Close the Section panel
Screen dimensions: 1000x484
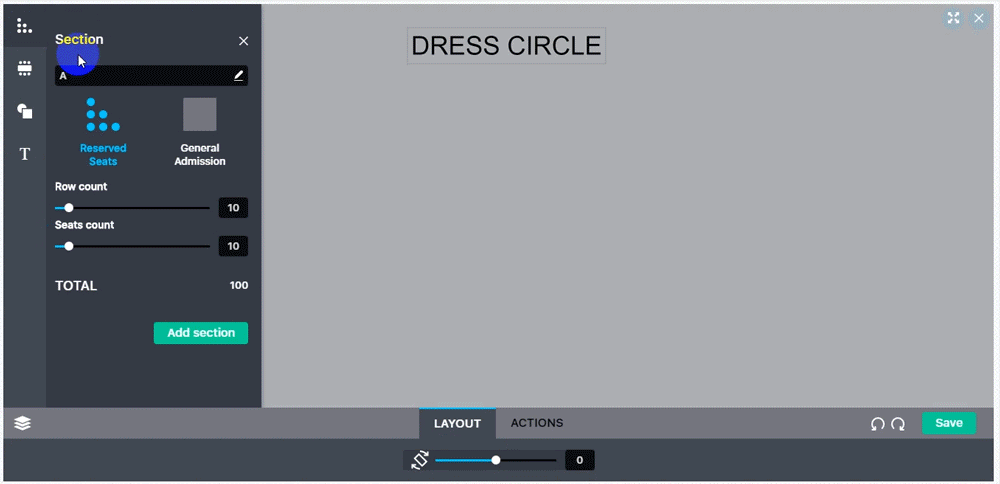(x=243, y=41)
